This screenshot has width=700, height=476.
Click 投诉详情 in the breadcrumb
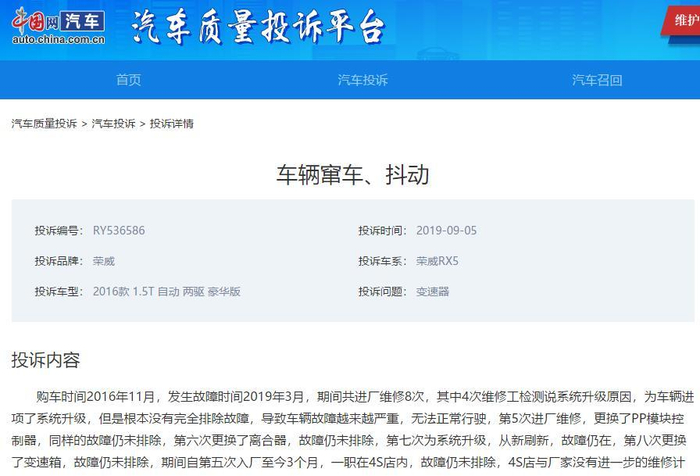171,124
